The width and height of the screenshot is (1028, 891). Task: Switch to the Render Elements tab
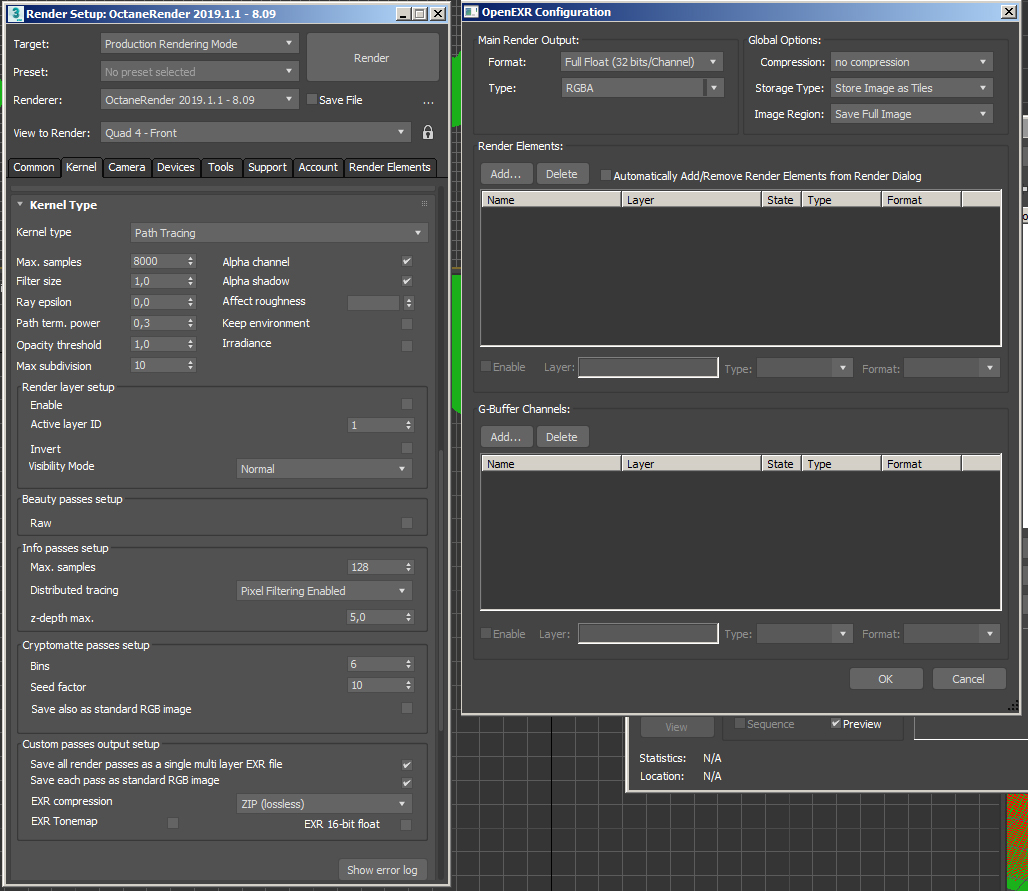(390, 167)
